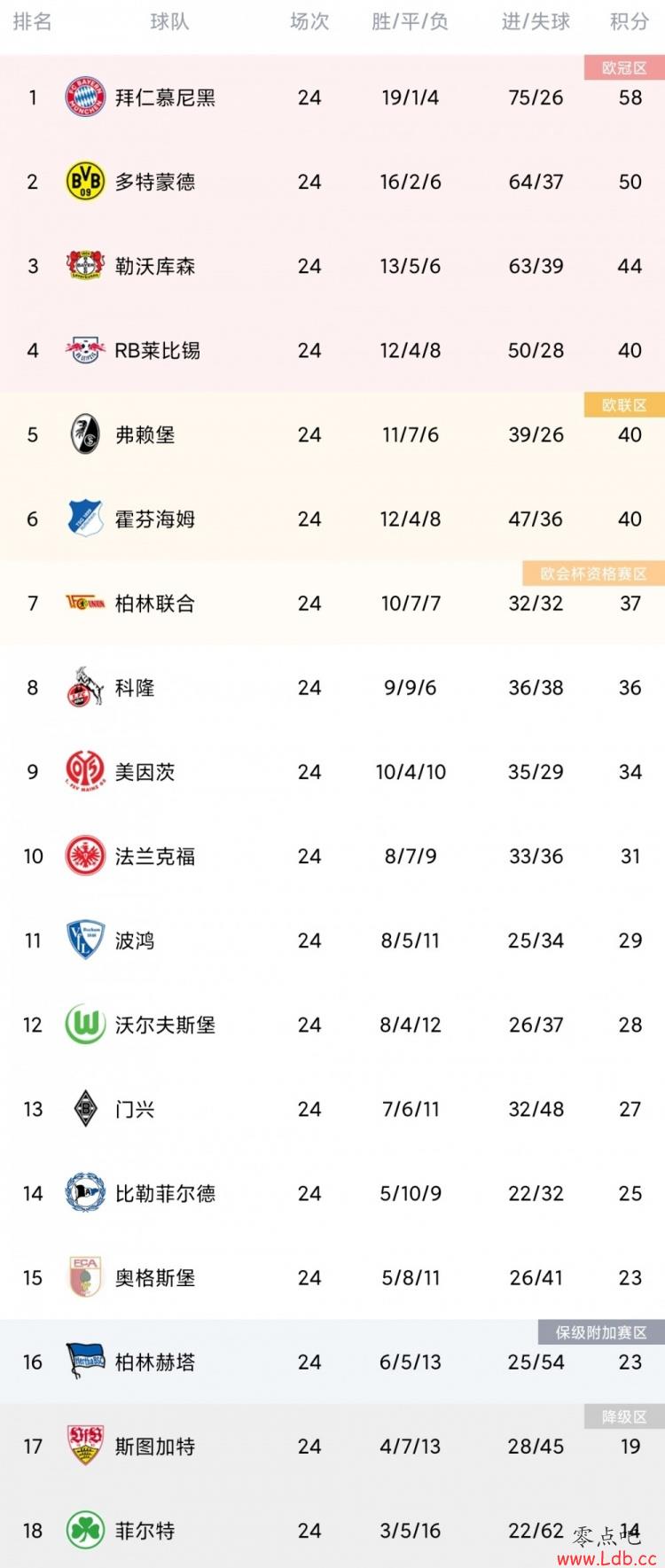Screen dimensions: 665x1568
Task: Tap the 降级区 zone label
Action: pyautogui.click(x=624, y=1416)
